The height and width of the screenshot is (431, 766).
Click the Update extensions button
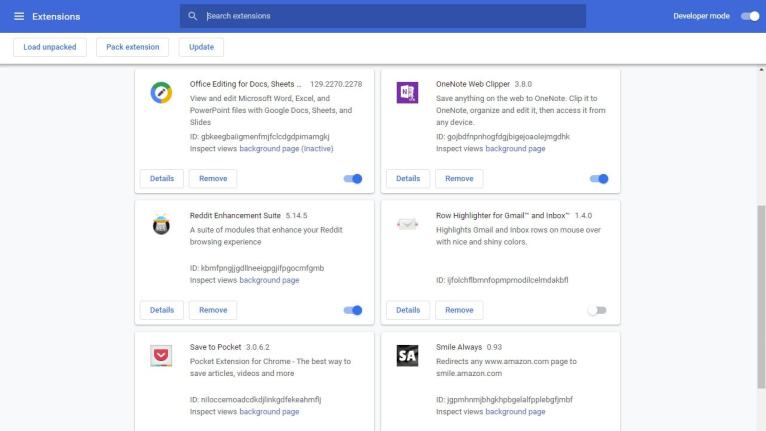click(x=201, y=47)
